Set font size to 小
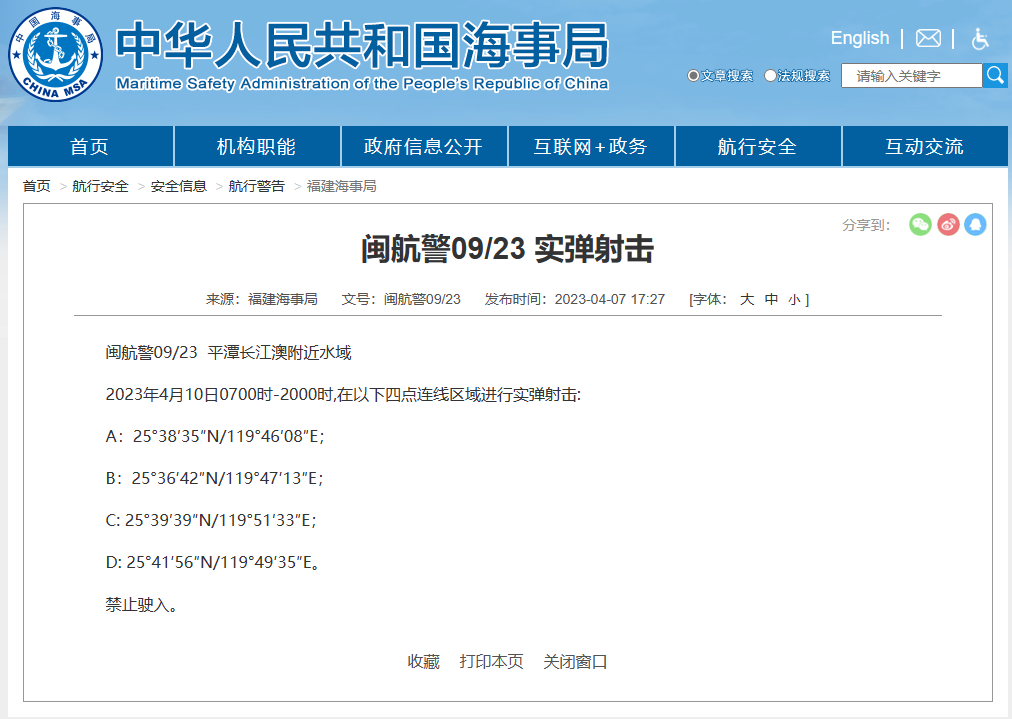This screenshot has height=719, width=1012. [x=794, y=300]
